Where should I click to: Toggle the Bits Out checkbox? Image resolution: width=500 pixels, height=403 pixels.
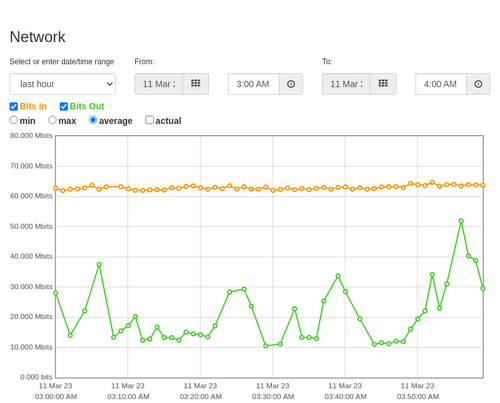click(x=64, y=106)
